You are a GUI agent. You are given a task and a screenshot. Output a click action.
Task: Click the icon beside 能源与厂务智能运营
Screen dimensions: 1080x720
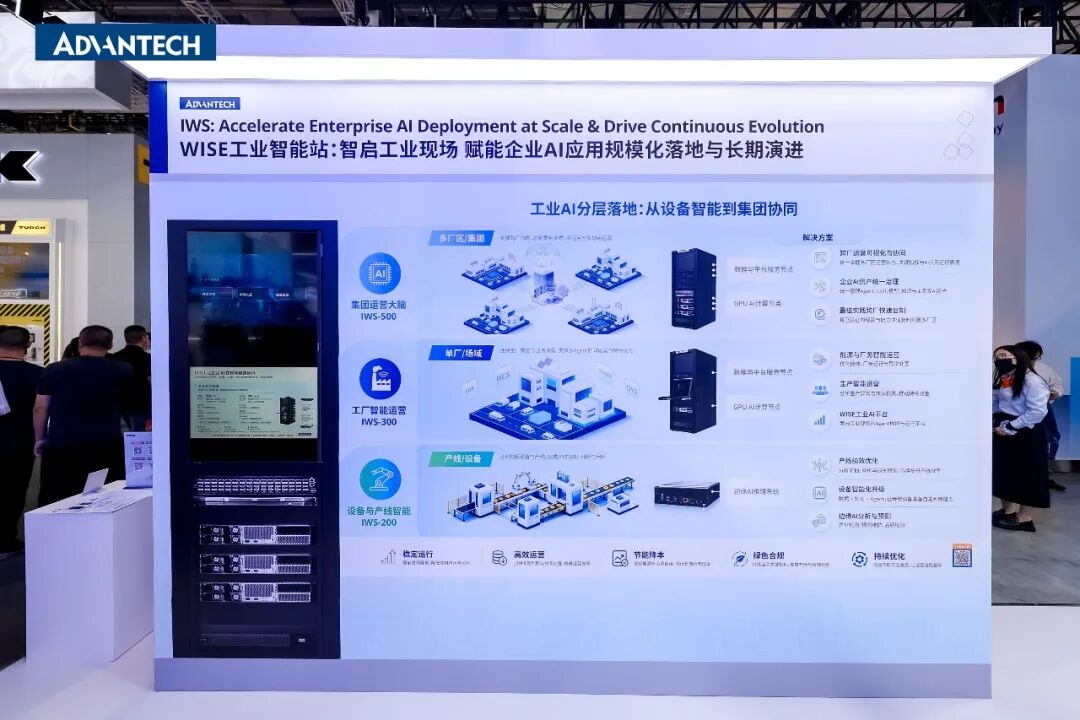click(820, 360)
